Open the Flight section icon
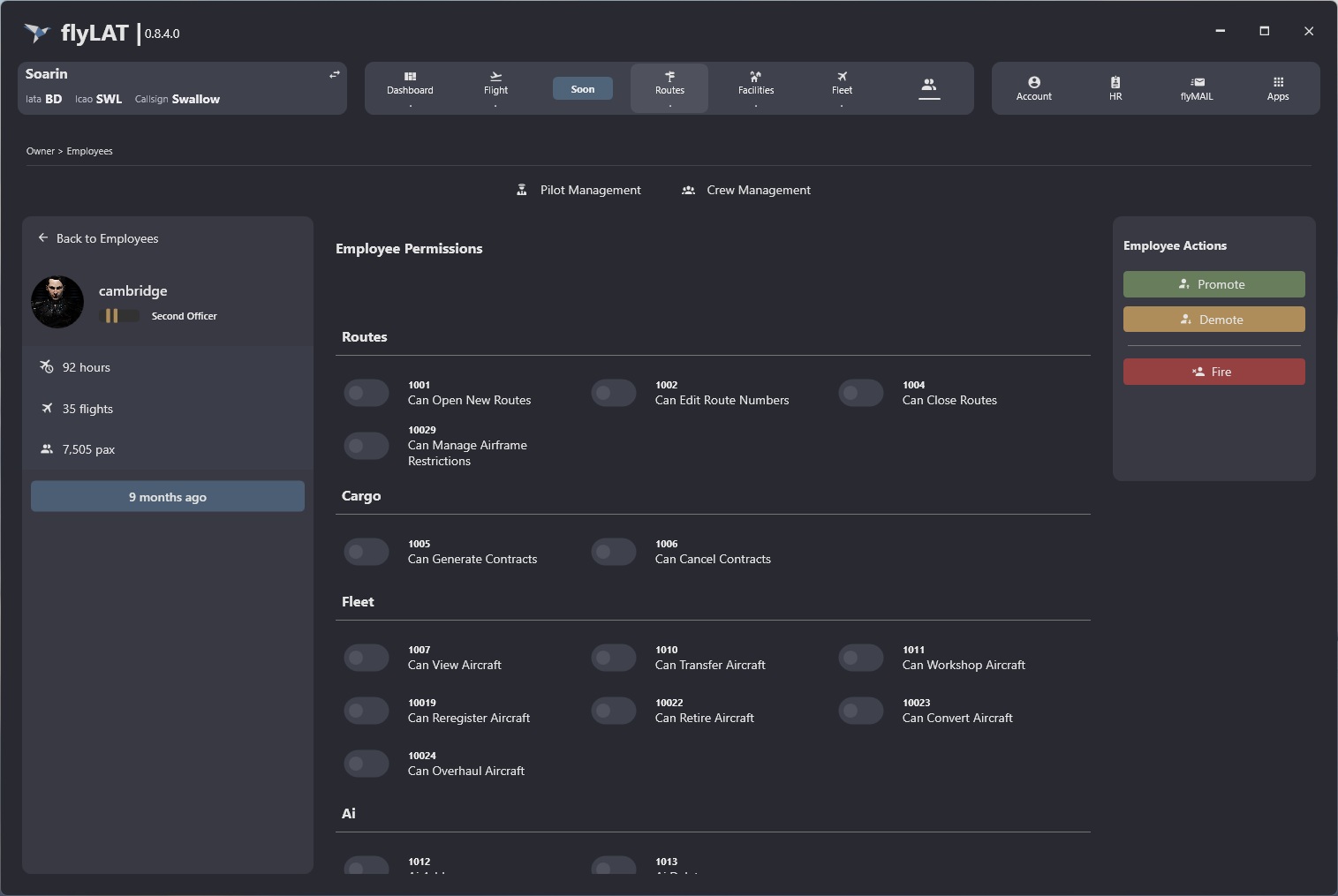 (x=495, y=77)
